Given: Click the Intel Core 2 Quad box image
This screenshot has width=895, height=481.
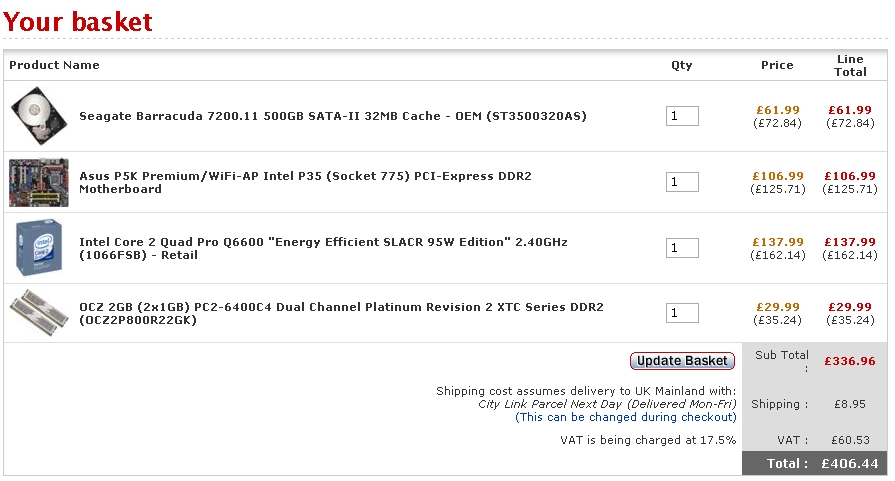Looking at the screenshot, I should (39, 248).
